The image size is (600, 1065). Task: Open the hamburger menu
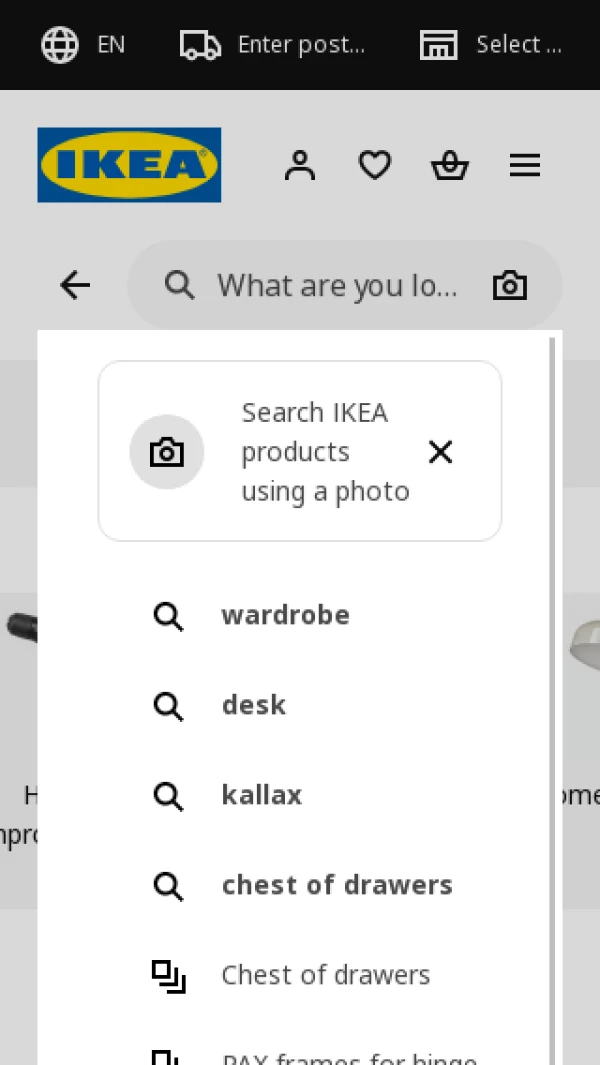[525, 165]
